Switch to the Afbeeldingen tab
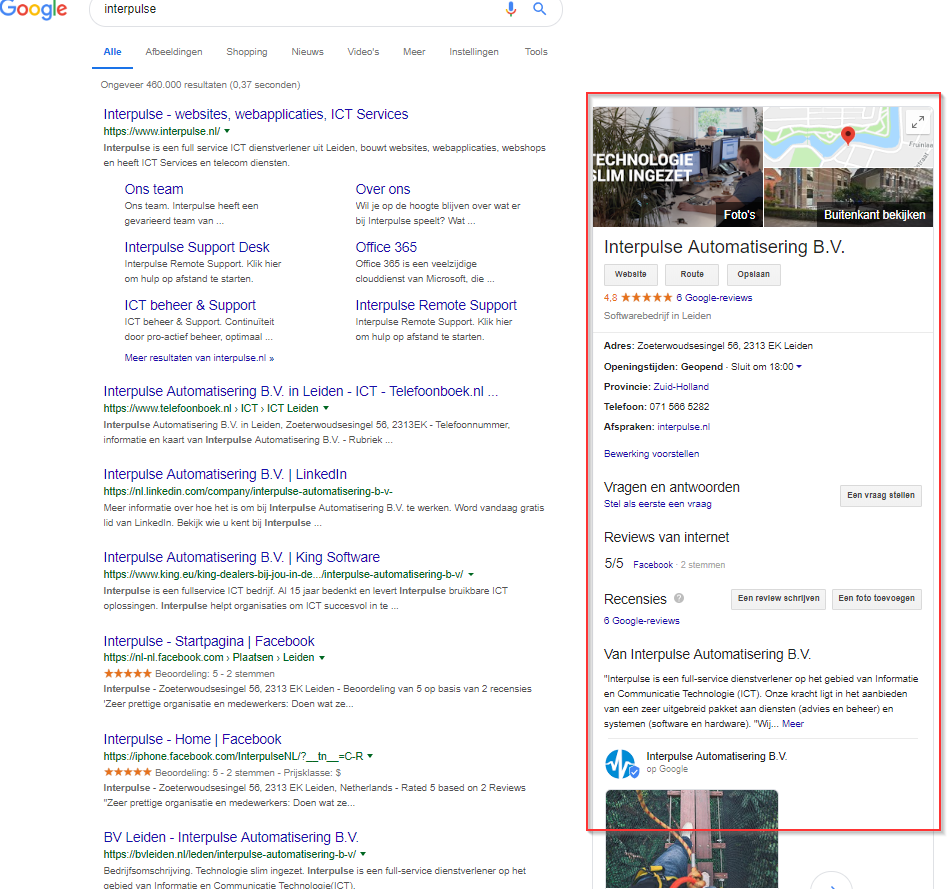The image size is (947, 889). click(174, 52)
